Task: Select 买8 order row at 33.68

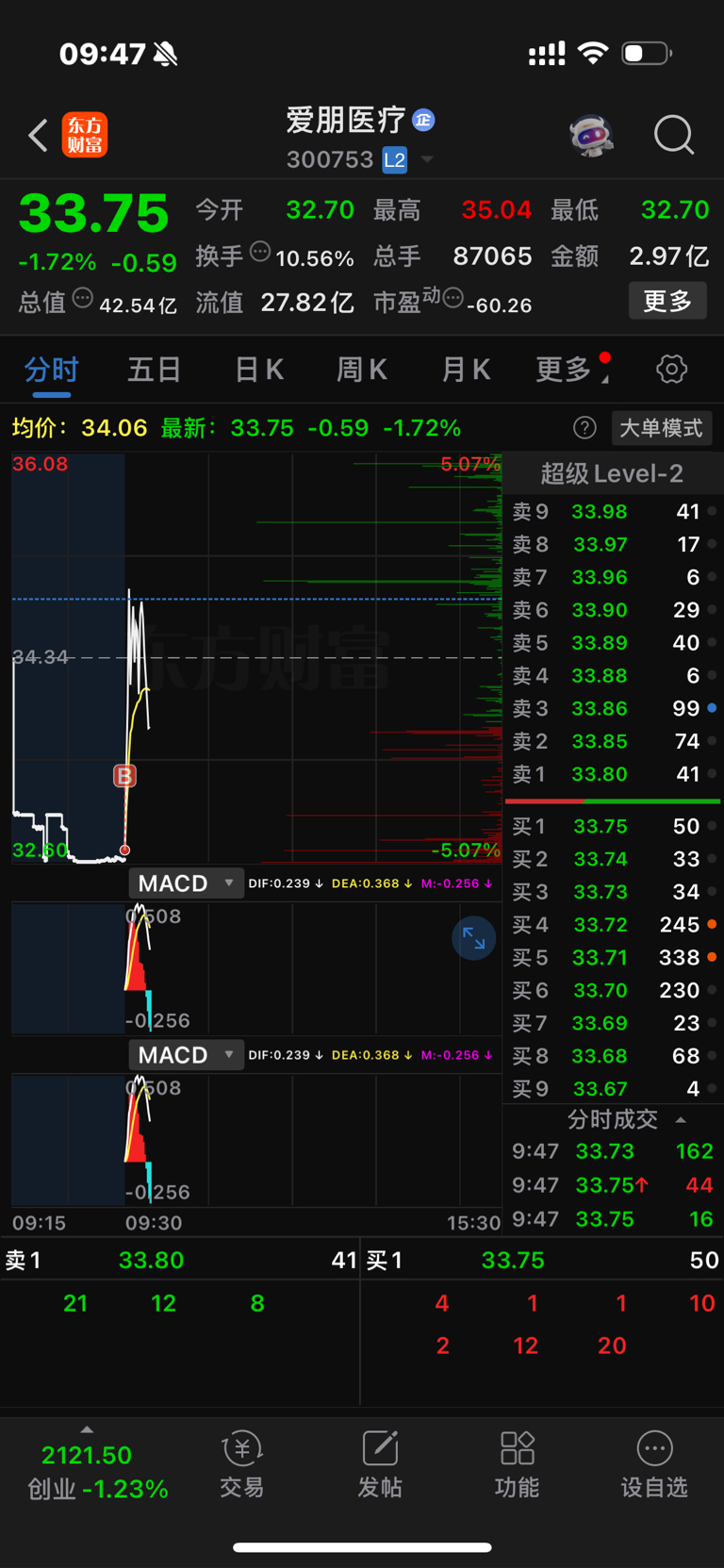Action: point(613,1056)
